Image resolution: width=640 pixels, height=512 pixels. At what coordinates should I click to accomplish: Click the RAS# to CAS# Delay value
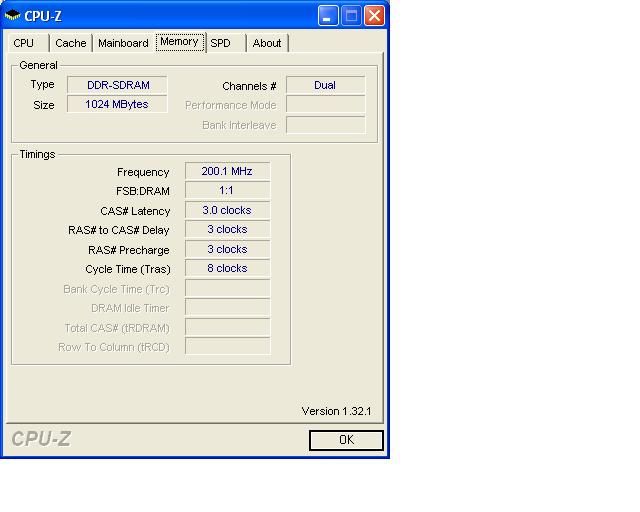coord(227,229)
